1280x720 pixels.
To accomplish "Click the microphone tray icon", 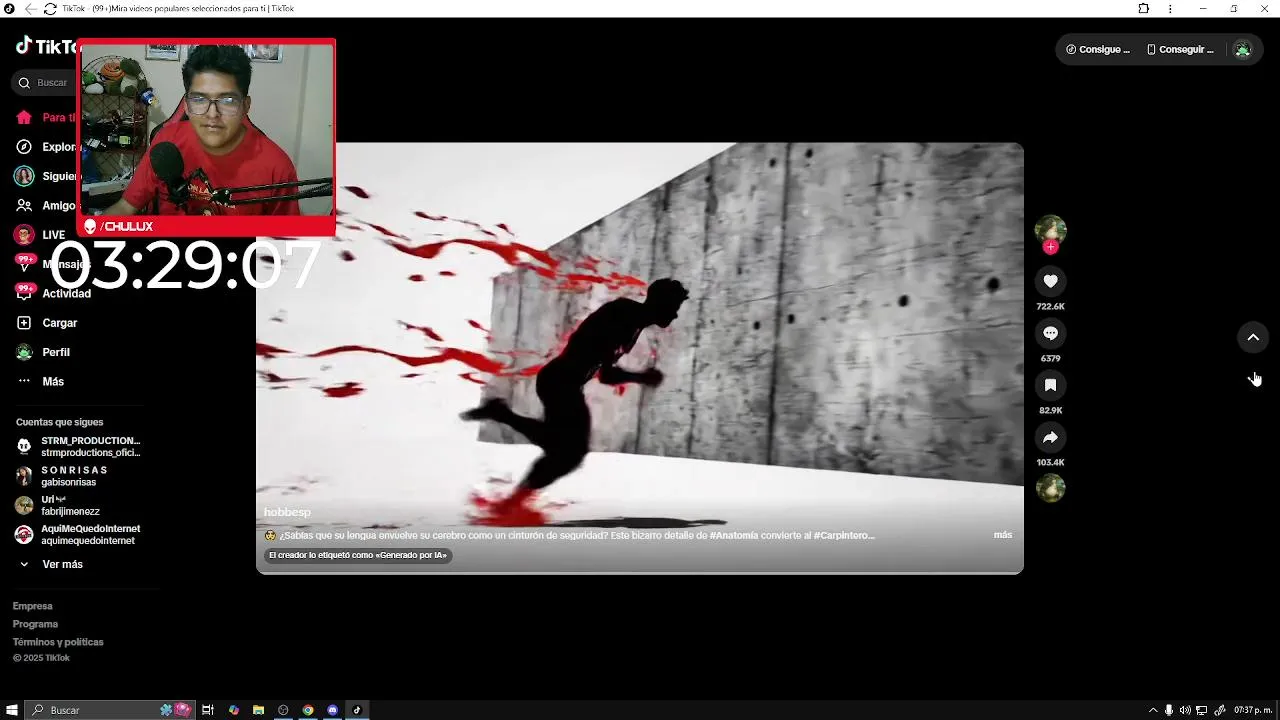I will [1169, 710].
